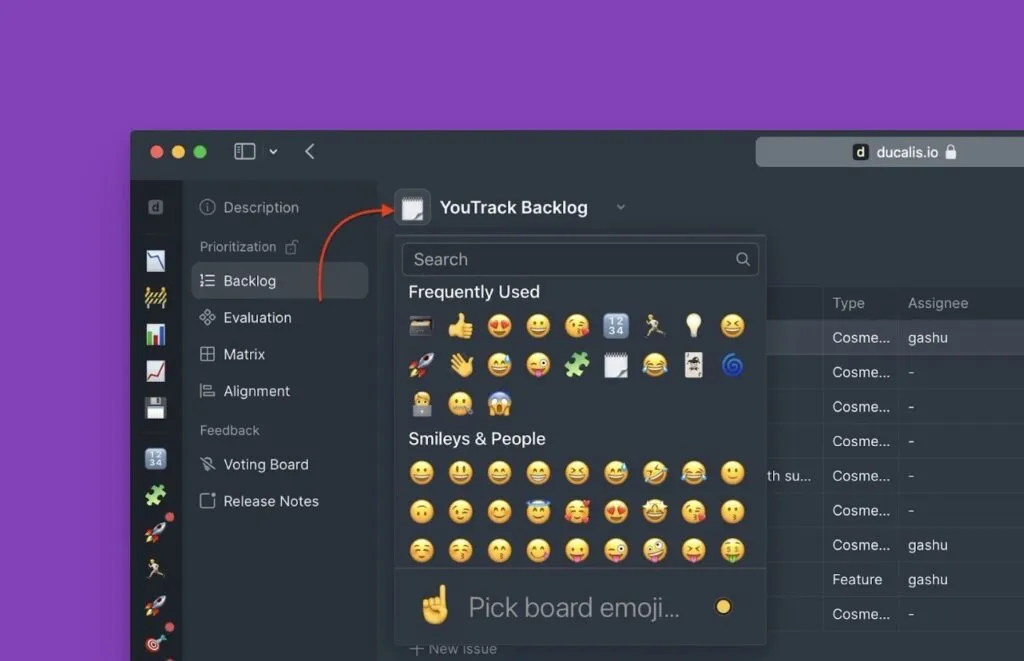Image resolution: width=1024 pixels, height=661 pixels.
Task: Select the screaming face emoji
Action: coord(499,404)
